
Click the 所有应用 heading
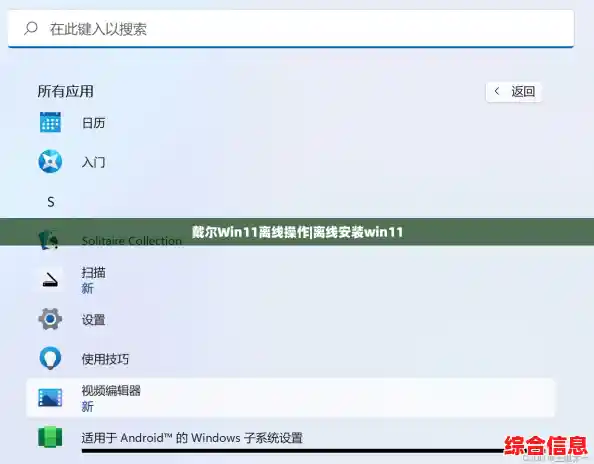coord(65,91)
